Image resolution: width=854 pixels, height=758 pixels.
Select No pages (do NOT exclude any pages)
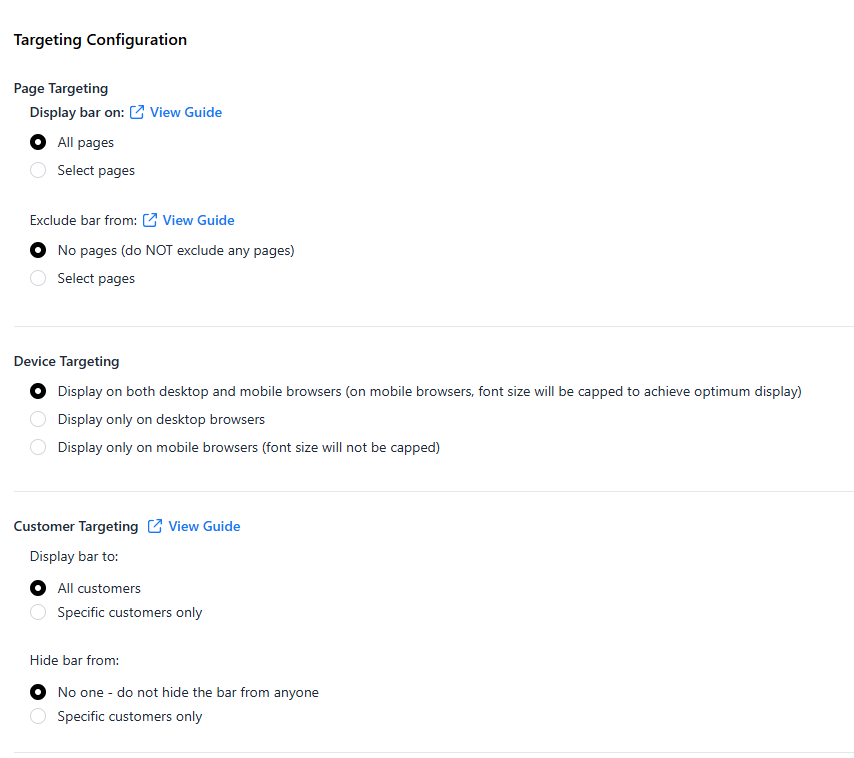click(38, 250)
